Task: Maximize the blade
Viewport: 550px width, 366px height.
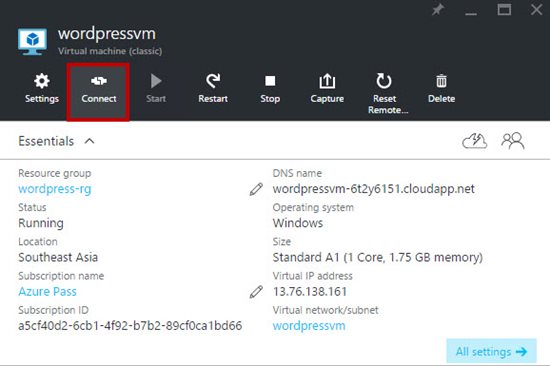Action: tap(504, 9)
